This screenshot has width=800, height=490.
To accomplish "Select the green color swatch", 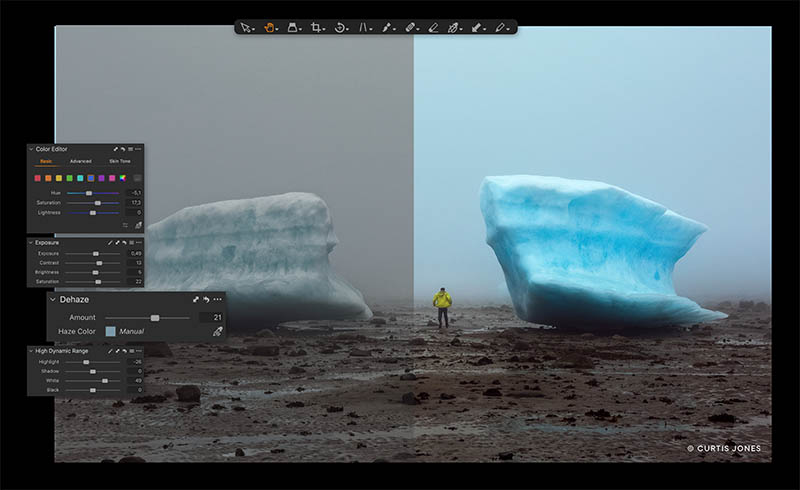I will 69,178.
